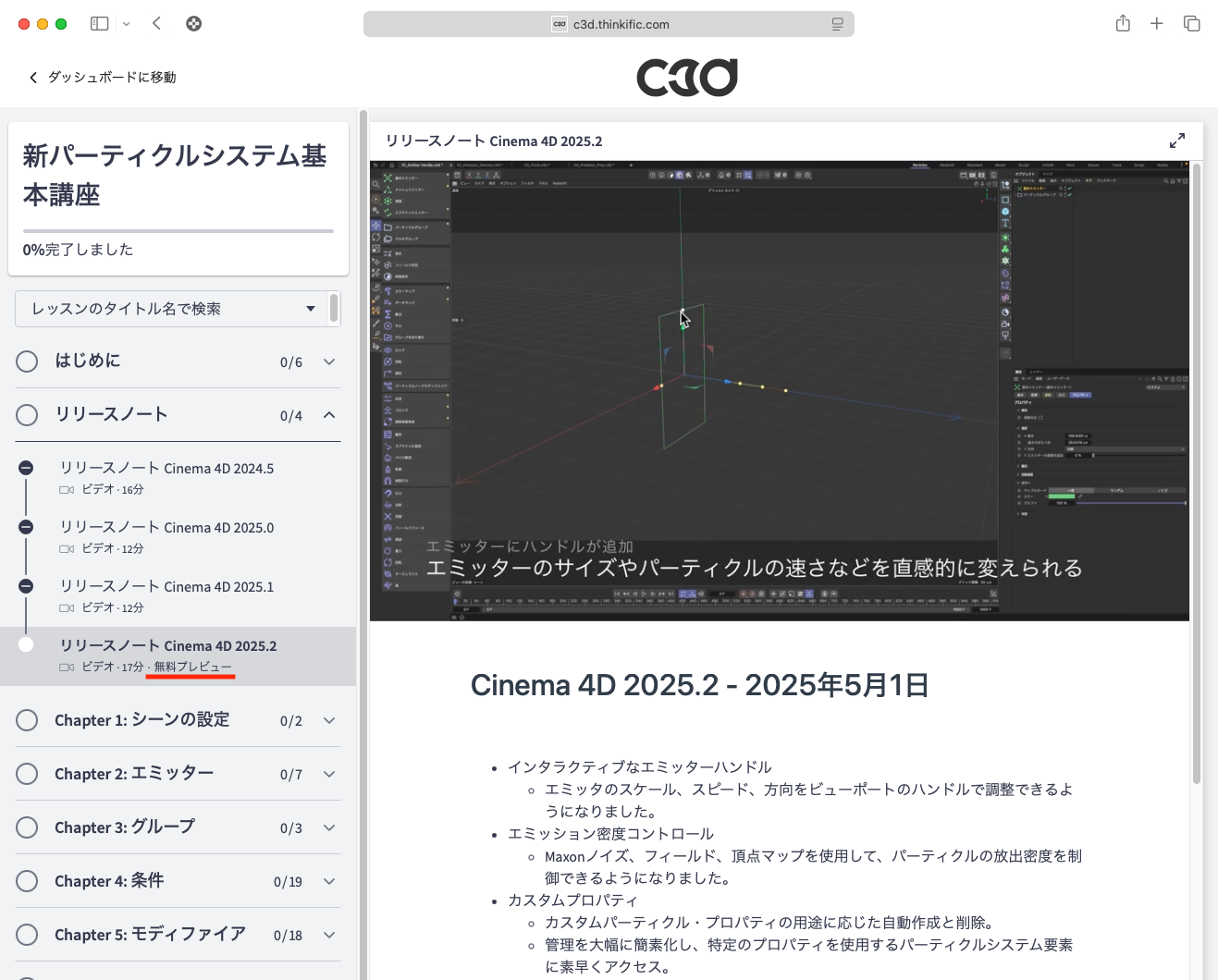Click the lesson title リリースノート Cinema 4D 2025.2 header
The height and width of the screenshot is (980, 1218).
click(x=494, y=141)
